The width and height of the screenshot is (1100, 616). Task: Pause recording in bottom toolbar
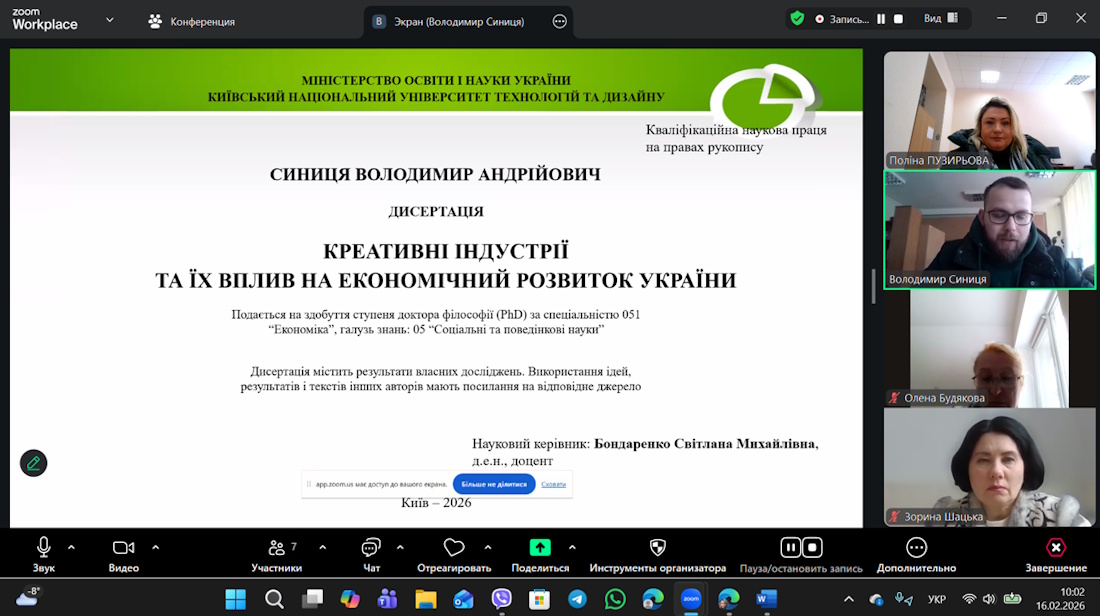tap(791, 547)
